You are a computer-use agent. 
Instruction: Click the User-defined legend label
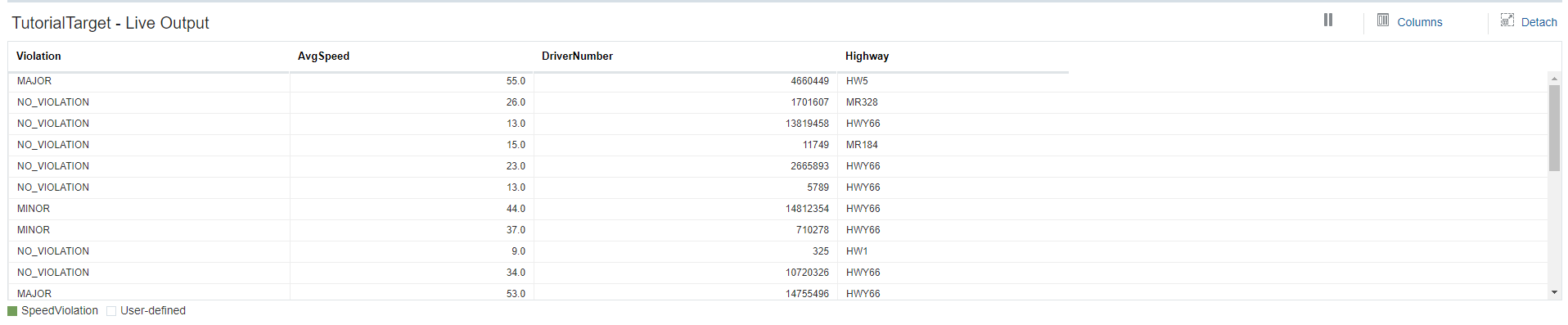(153, 311)
